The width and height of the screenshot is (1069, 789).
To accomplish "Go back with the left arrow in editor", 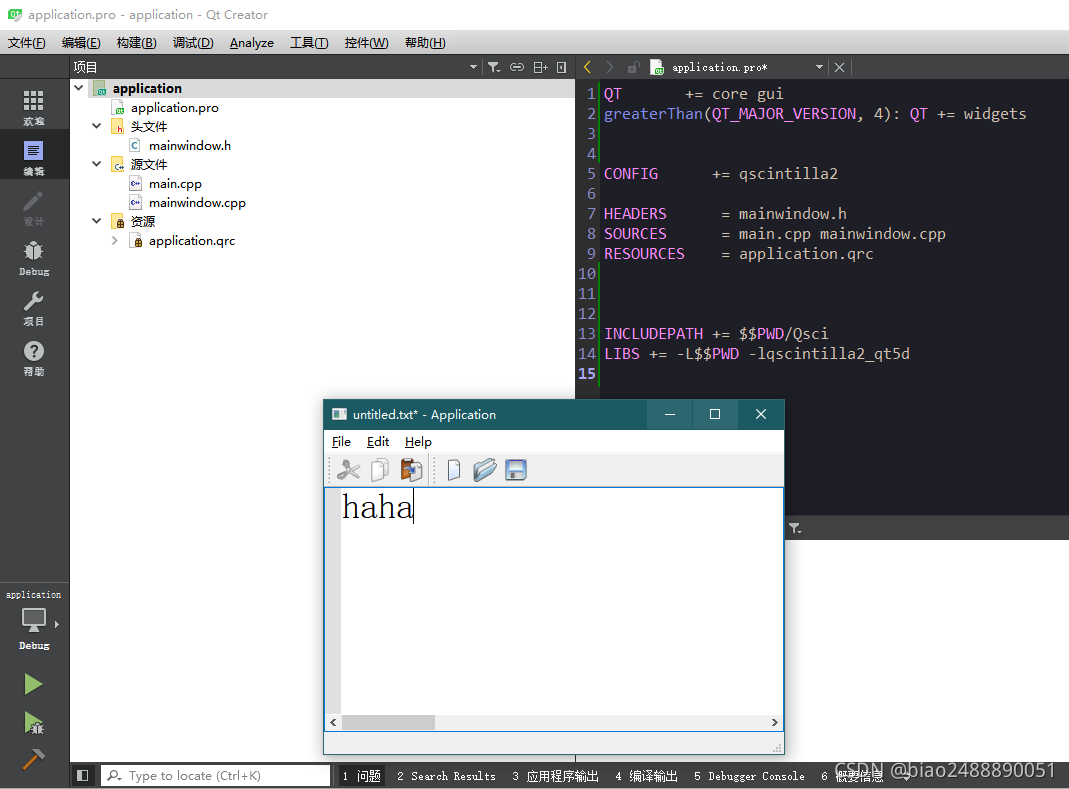I will [587, 68].
